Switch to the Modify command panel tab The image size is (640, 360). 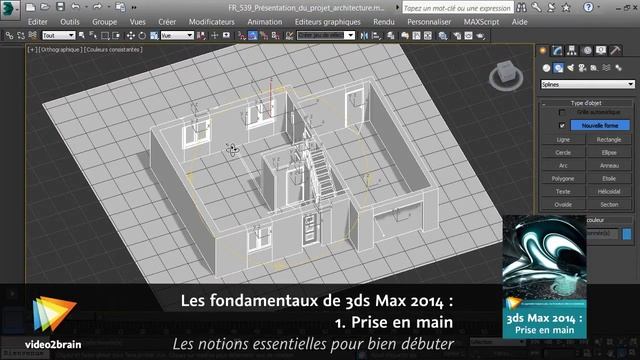557,51
